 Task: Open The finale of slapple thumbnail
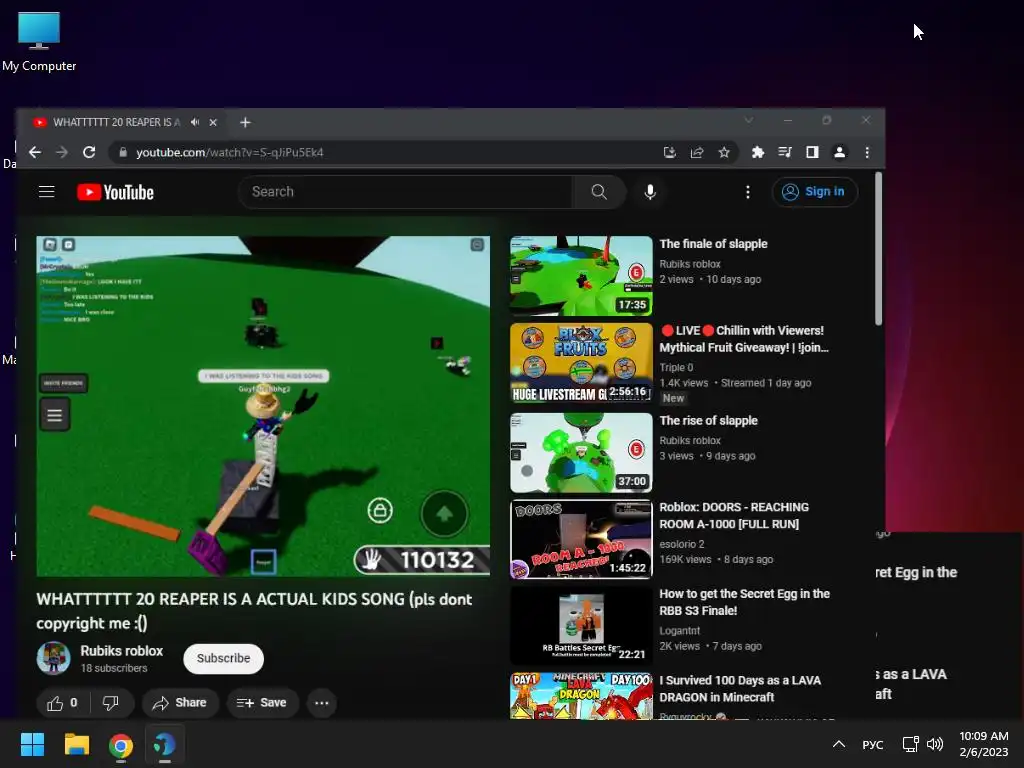pos(581,276)
